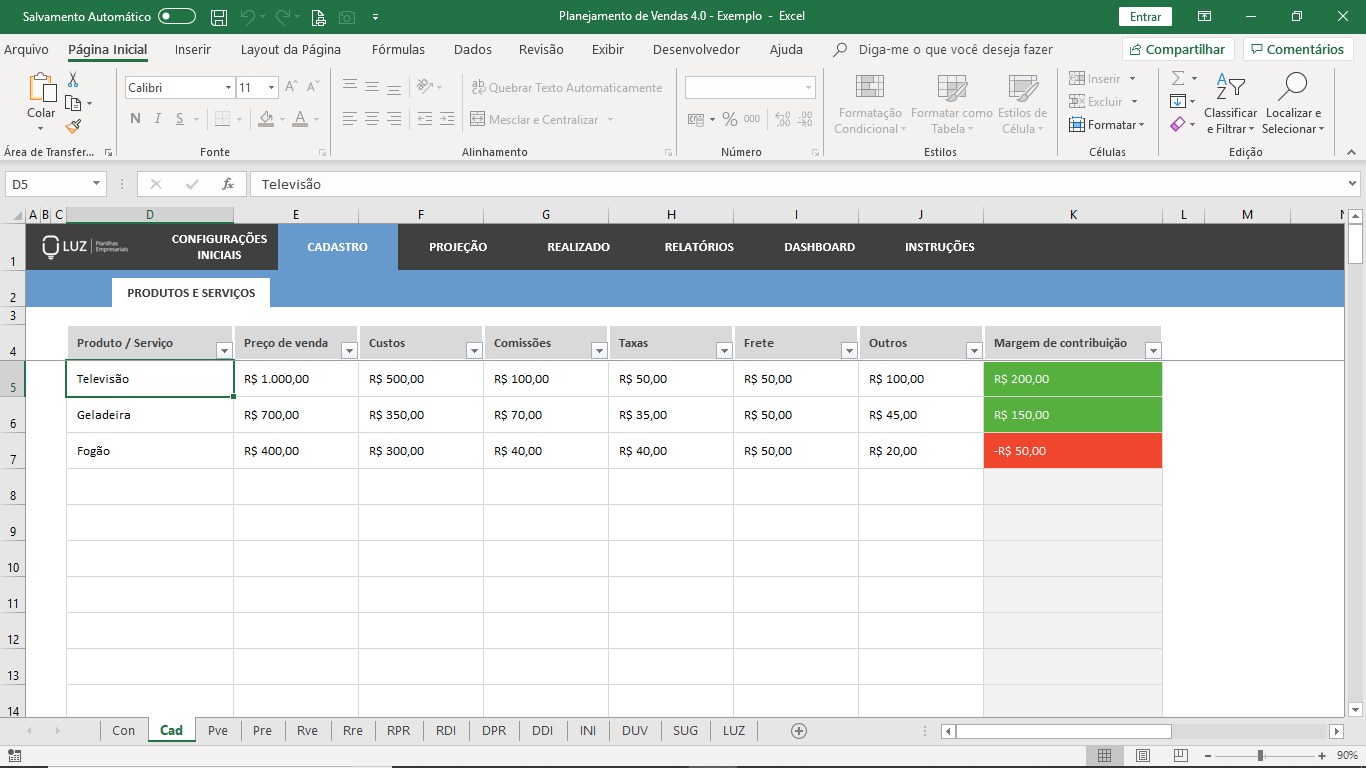Switch to the Pve sheet tab
The image size is (1366, 768).
pyautogui.click(x=218, y=731)
